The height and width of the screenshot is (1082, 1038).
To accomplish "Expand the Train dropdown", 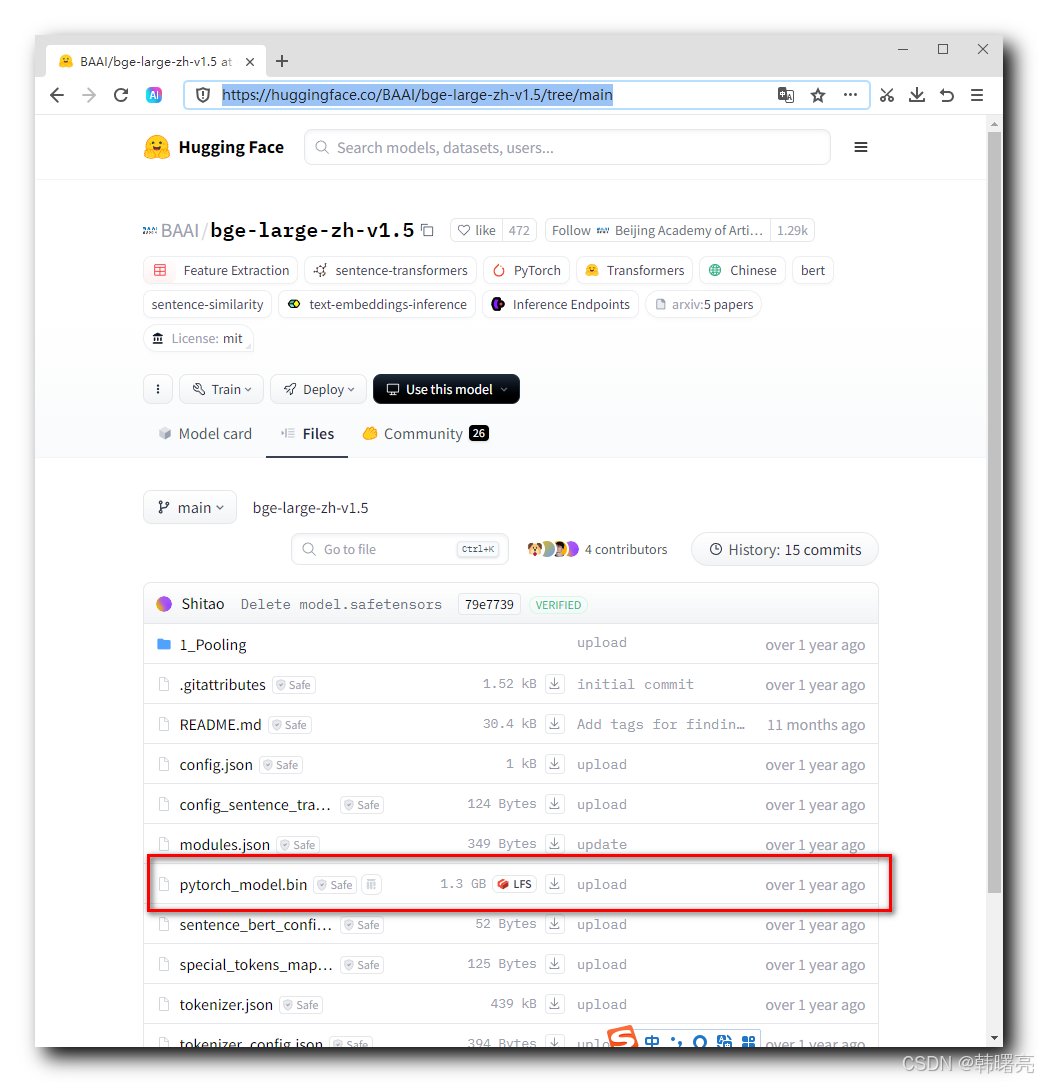I will [222, 389].
